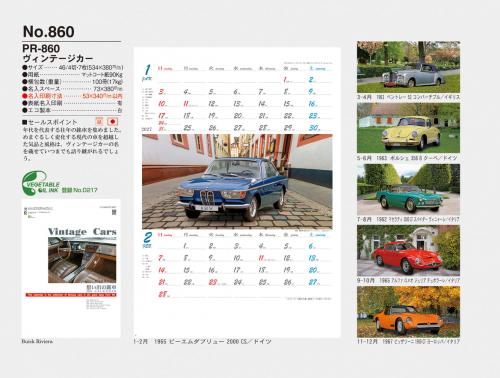Click the No.860 product heading
Screen dimensions: 500x378
point(49,32)
